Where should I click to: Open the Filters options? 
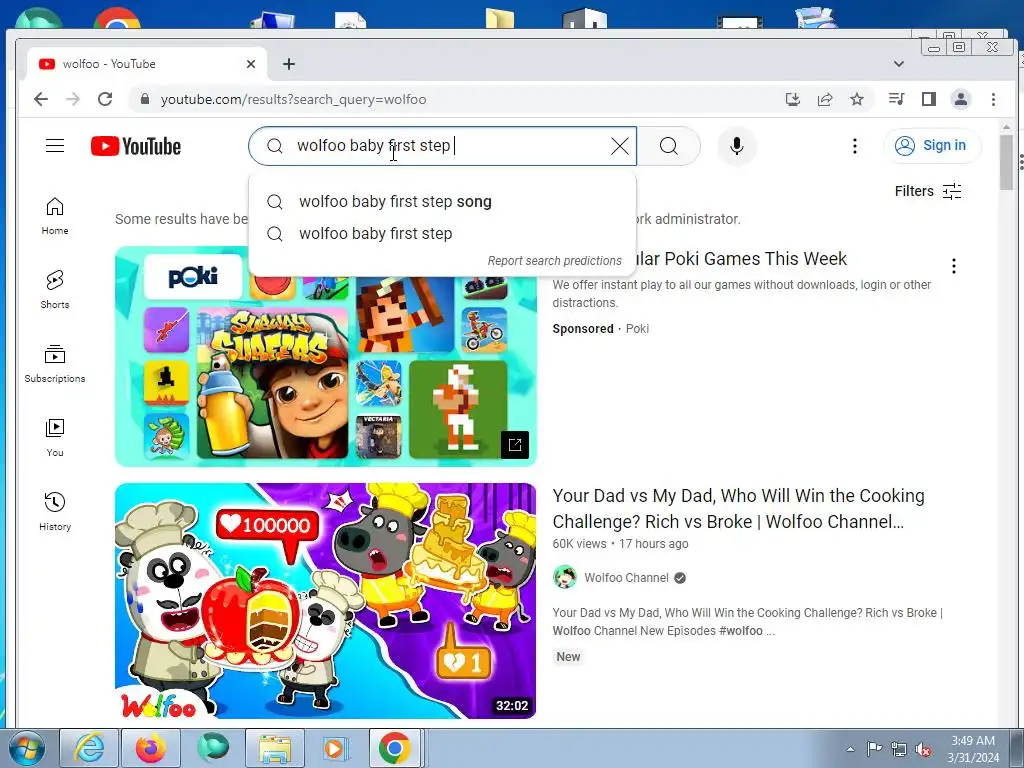(928, 191)
